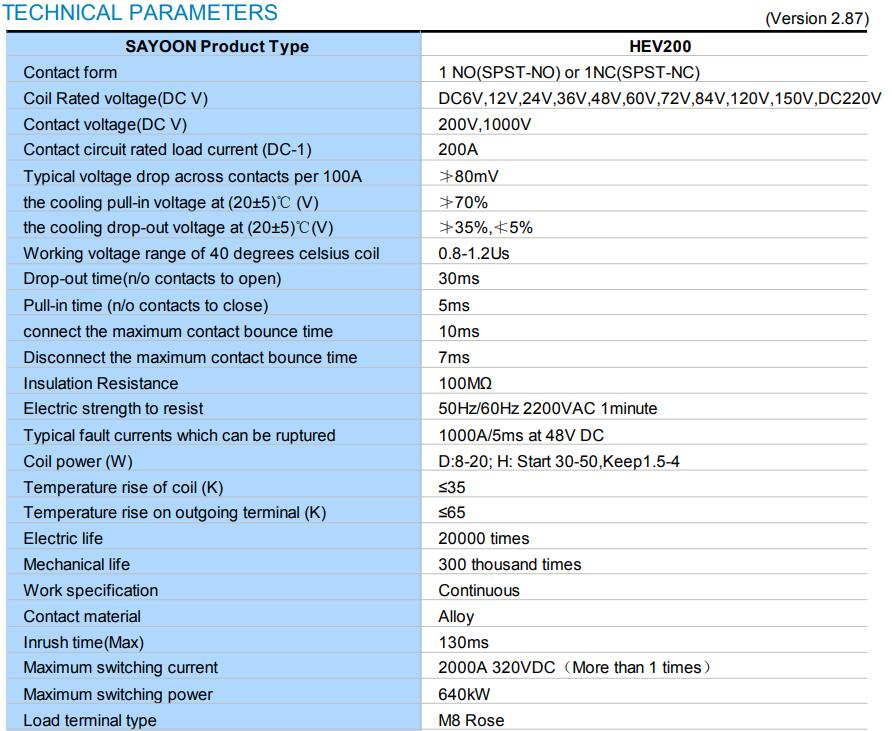Image resolution: width=892 pixels, height=731 pixels.
Task: Click the 'M8 Rose' value
Action: click(x=471, y=720)
